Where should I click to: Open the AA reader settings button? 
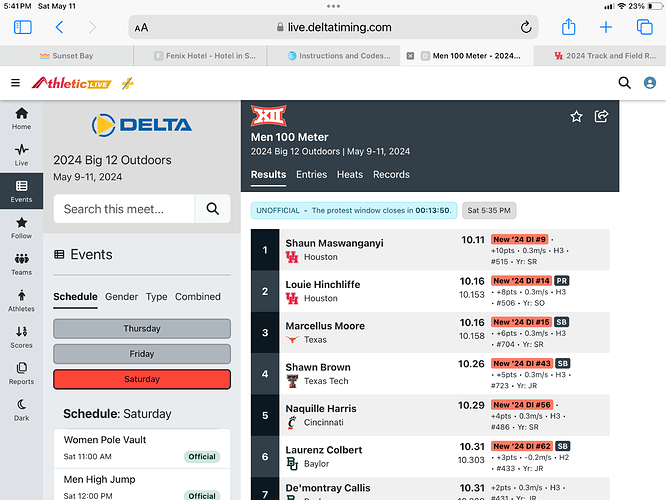click(141, 28)
